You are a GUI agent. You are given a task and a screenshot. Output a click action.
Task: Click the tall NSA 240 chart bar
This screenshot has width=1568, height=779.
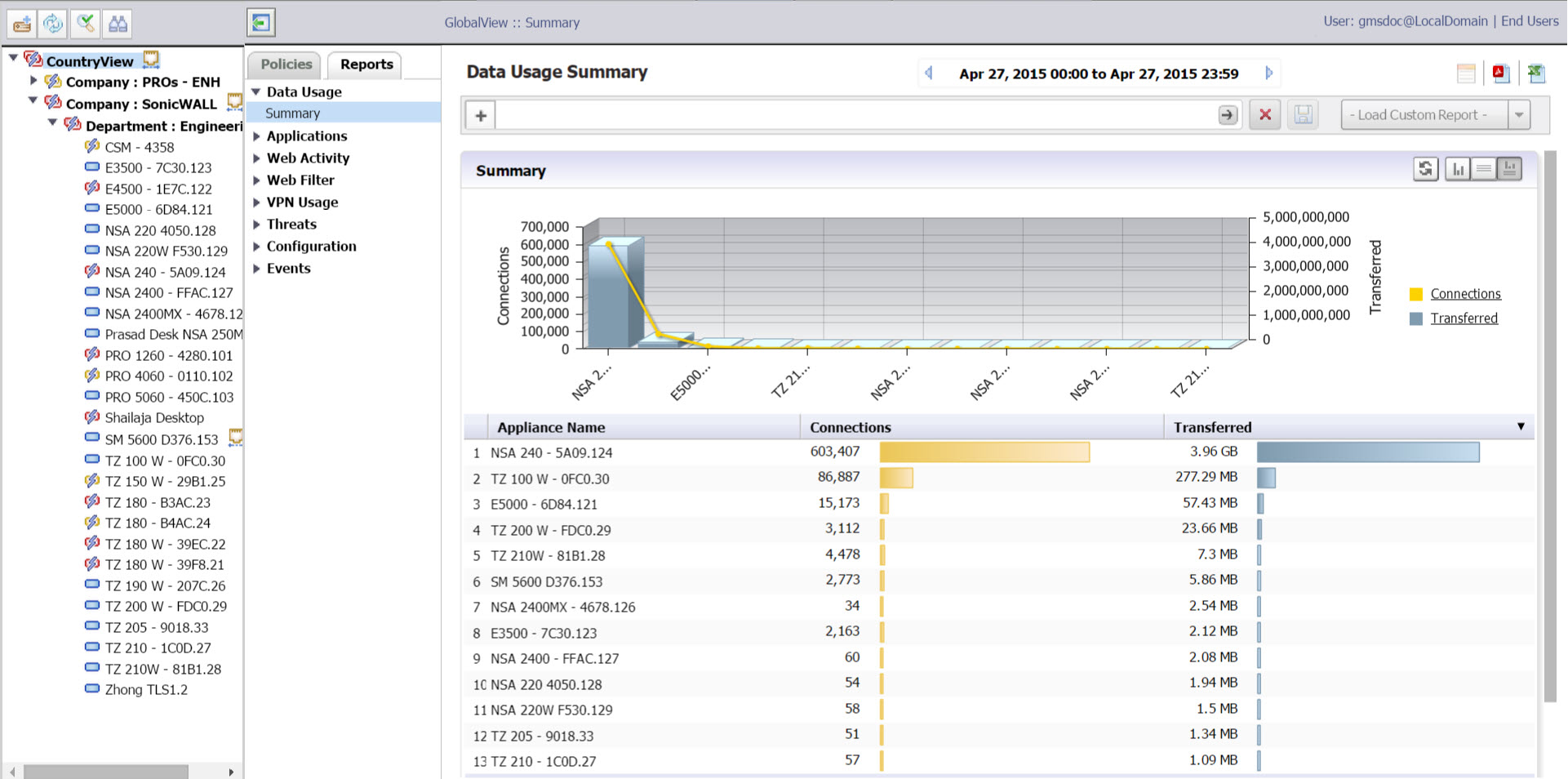(614, 294)
